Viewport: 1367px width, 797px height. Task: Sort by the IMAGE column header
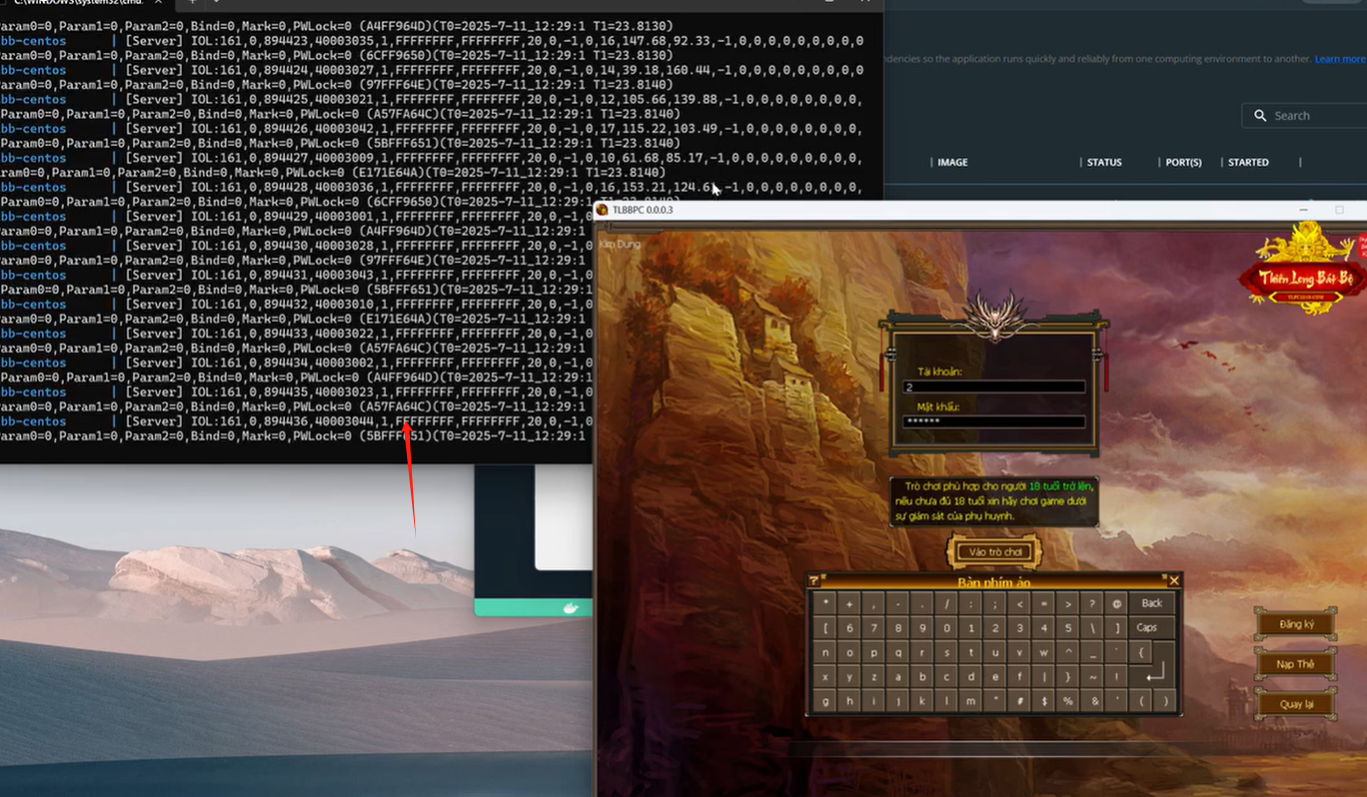tap(952, 162)
